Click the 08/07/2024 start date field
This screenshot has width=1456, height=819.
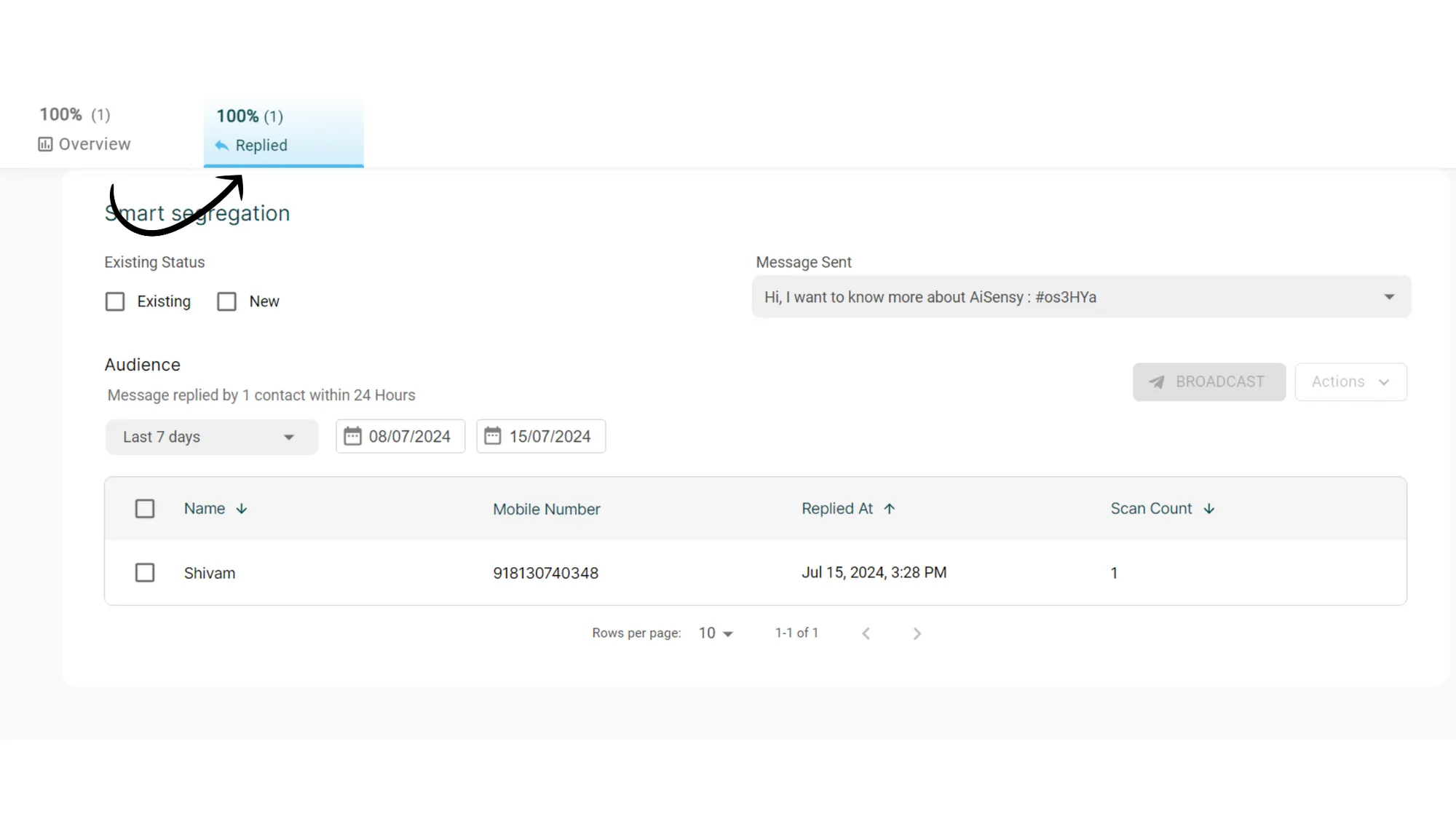409,436
